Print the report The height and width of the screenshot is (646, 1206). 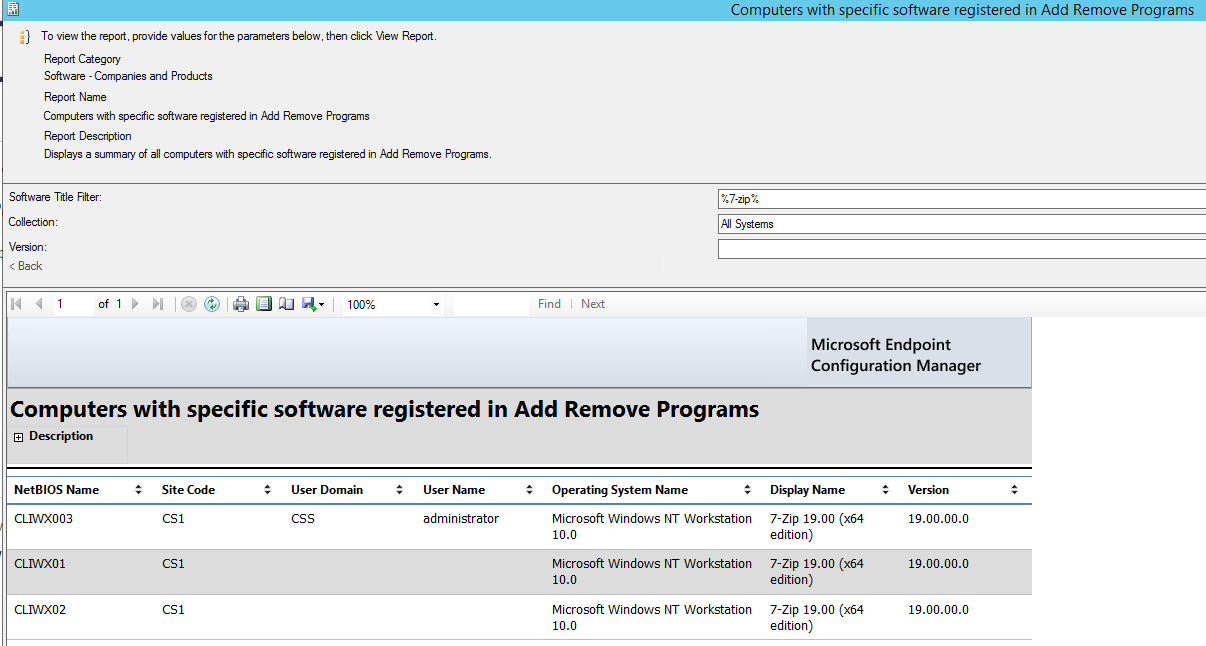(240, 304)
